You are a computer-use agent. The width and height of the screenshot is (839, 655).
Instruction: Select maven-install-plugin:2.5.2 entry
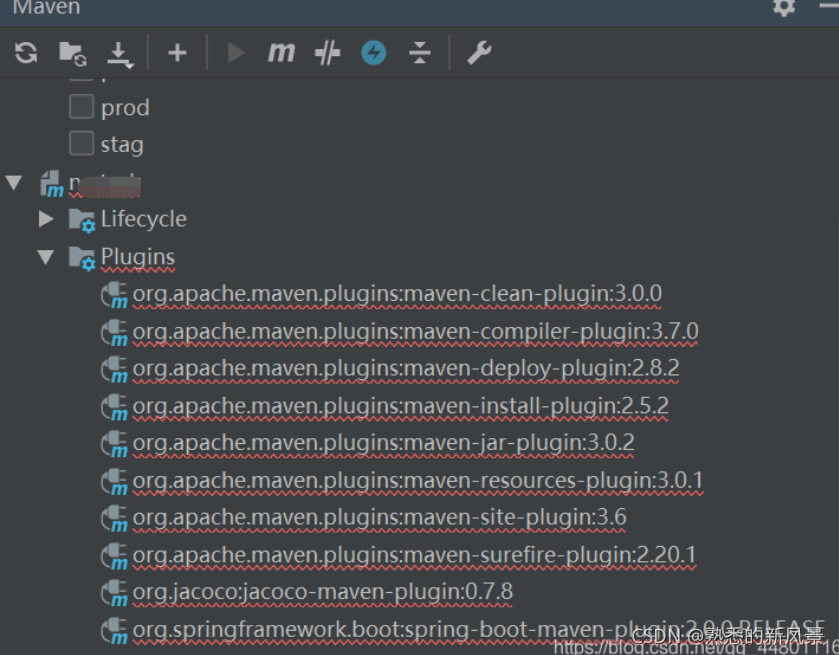tap(400, 406)
